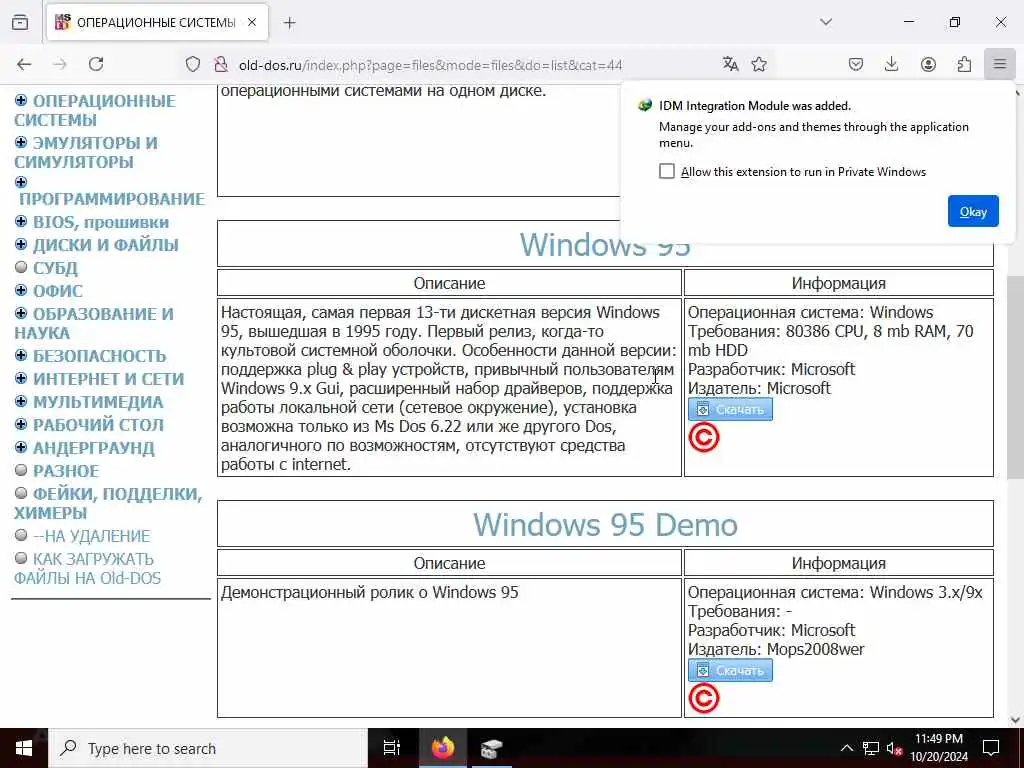Viewport: 1024px width, 768px height.
Task: Open the ЭМУЛЯТОРЫ И СИМУЛЯТОРЫ link
Action: click(86, 152)
